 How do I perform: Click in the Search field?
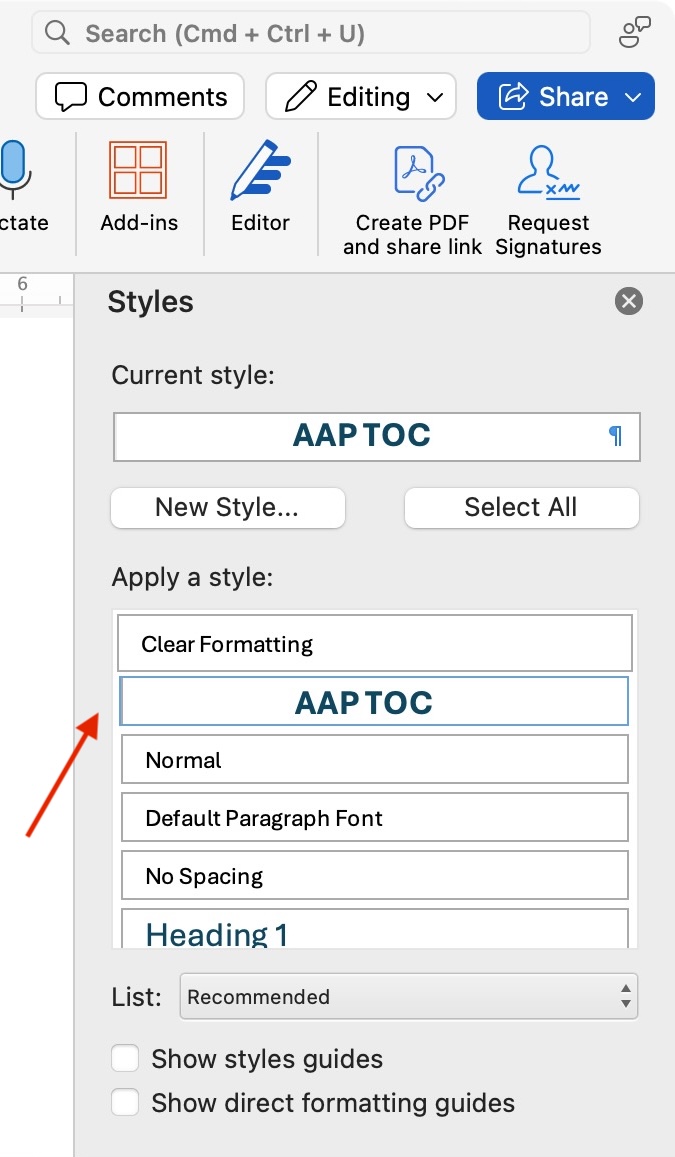click(x=311, y=32)
